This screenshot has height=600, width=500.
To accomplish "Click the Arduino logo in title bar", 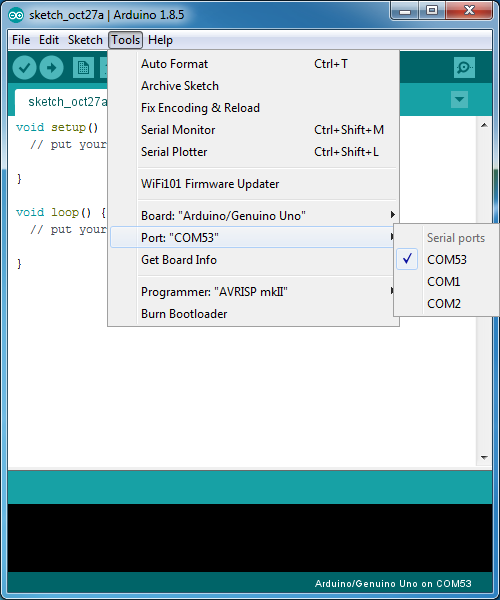I will [x=16, y=15].
